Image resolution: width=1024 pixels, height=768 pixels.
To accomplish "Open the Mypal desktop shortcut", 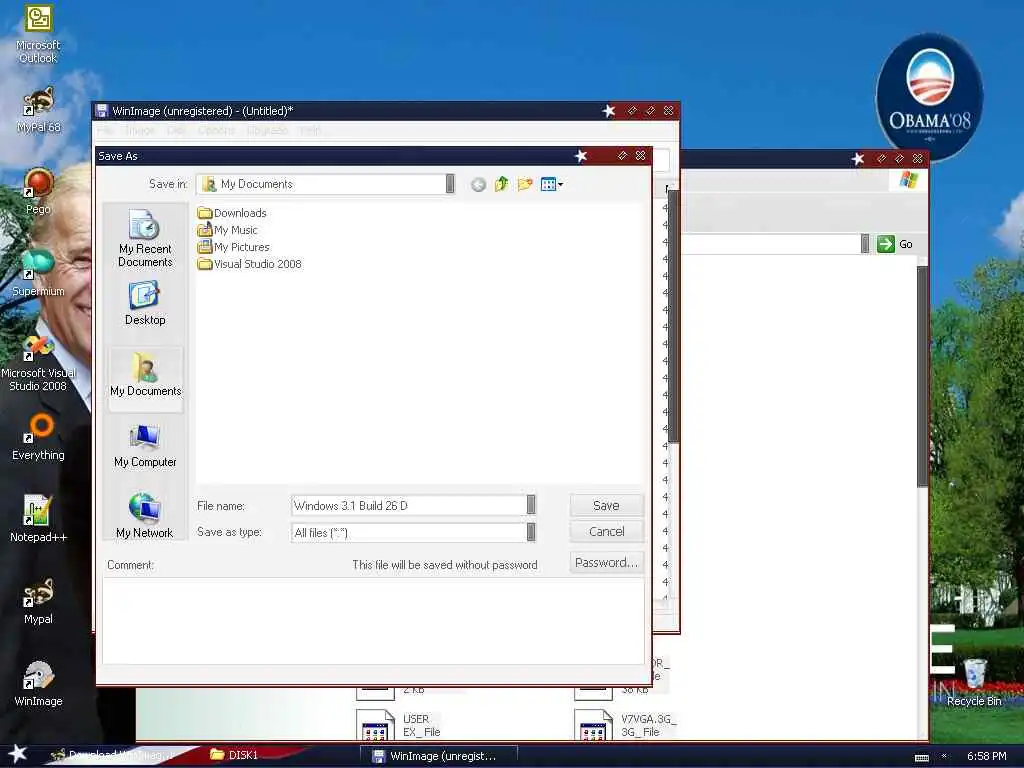I will [38, 601].
